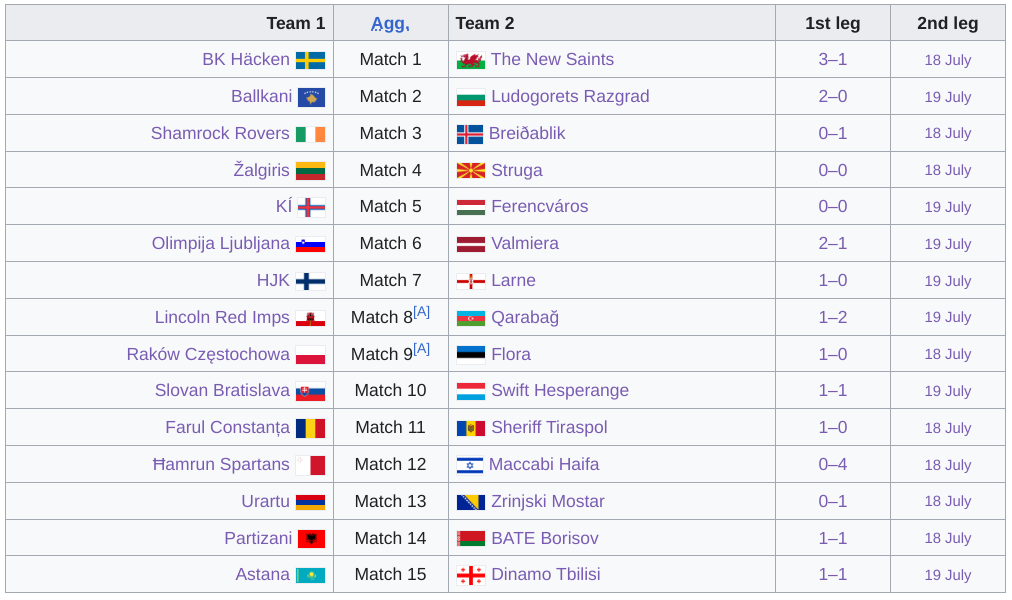Image resolution: width=1012 pixels, height=600 pixels.
Task: Follow footnote A on Match 8
Action: click(x=421, y=312)
